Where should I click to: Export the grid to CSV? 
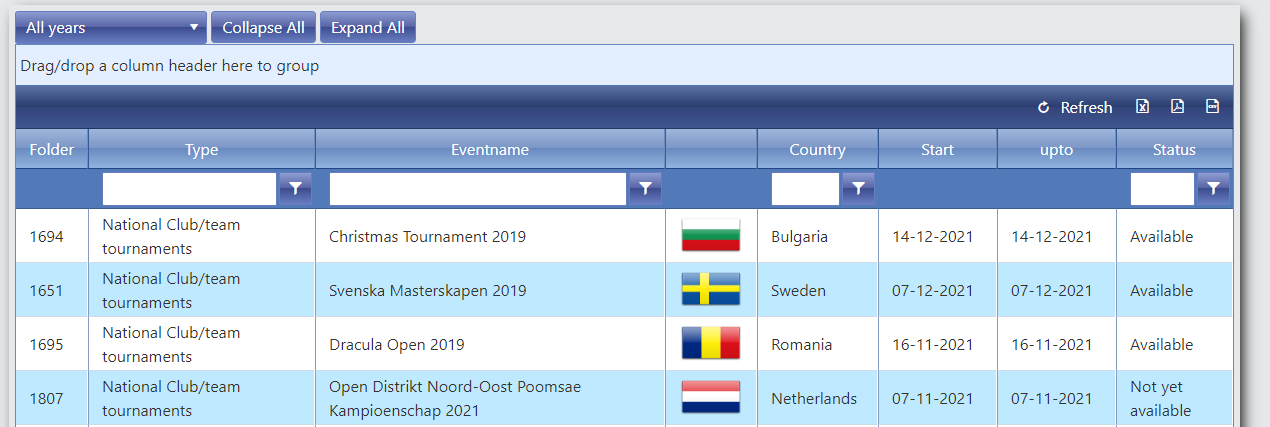pyautogui.click(x=1212, y=107)
